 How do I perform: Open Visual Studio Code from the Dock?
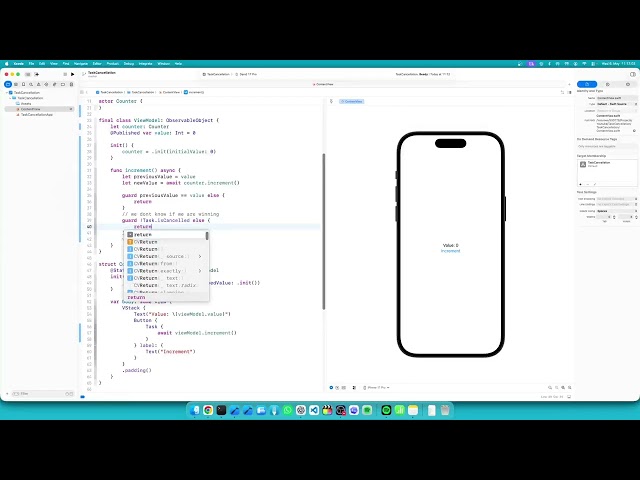pos(314,410)
